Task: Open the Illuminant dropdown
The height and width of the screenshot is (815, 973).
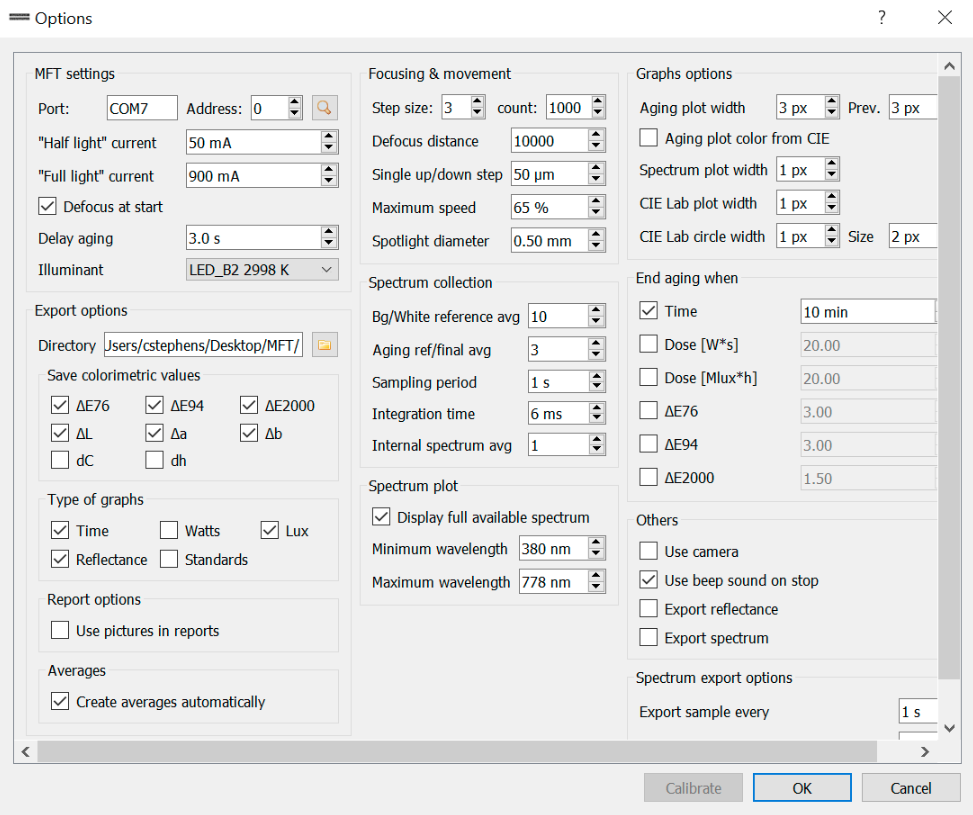Action: click(263, 269)
